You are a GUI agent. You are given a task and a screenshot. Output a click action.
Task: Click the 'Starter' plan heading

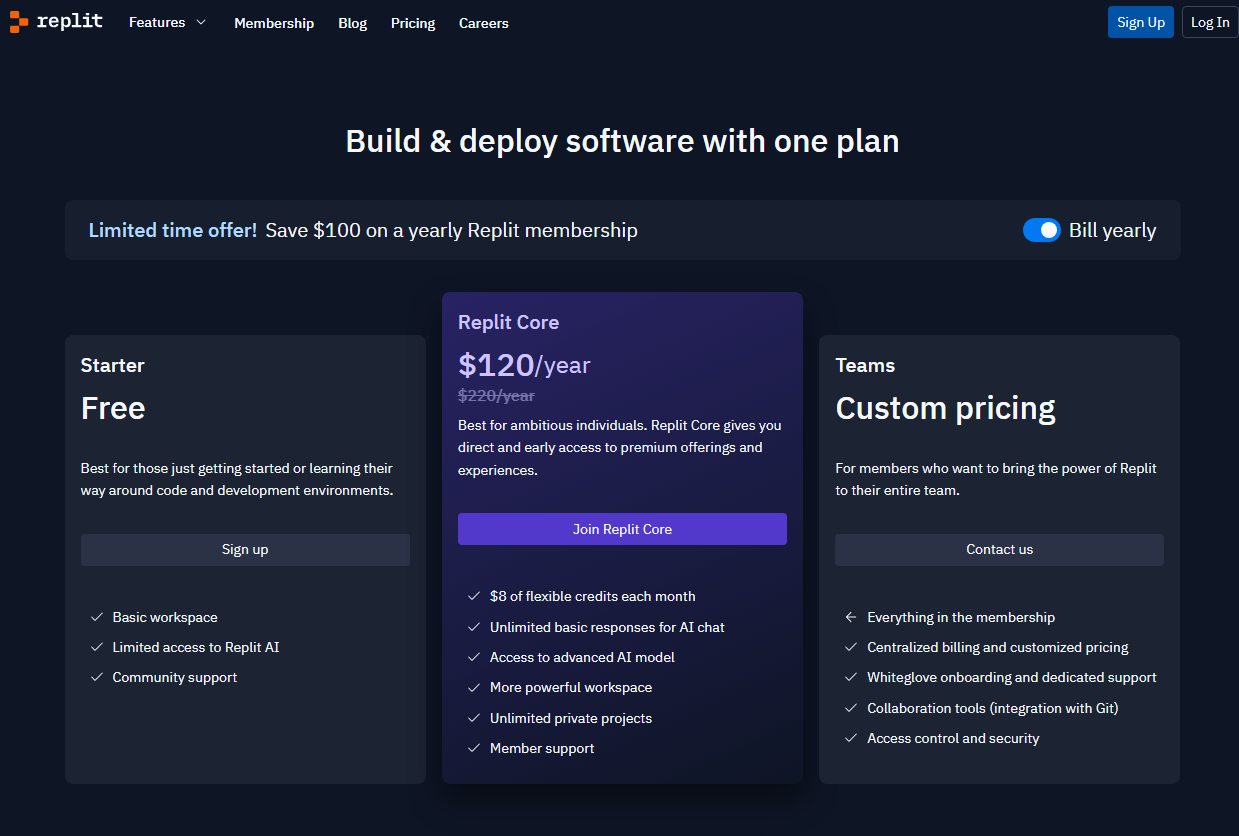click(x=112, y=365)
